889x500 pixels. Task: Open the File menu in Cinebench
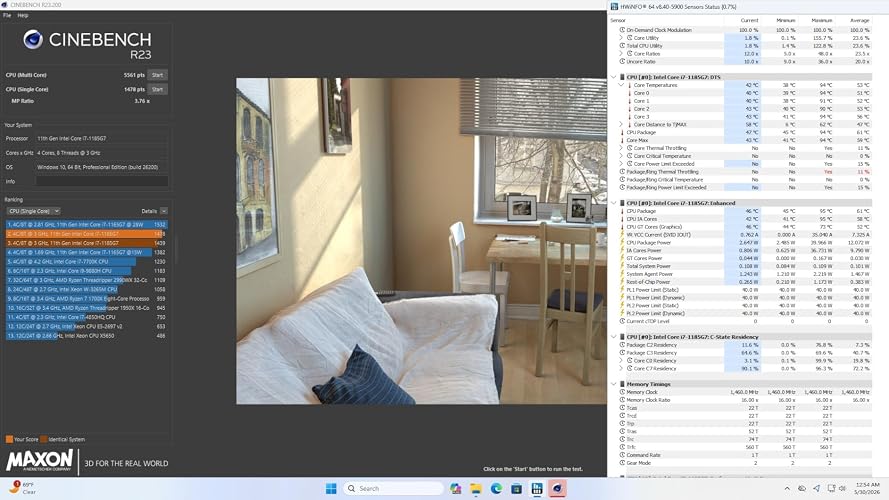[x=7, y=15]
